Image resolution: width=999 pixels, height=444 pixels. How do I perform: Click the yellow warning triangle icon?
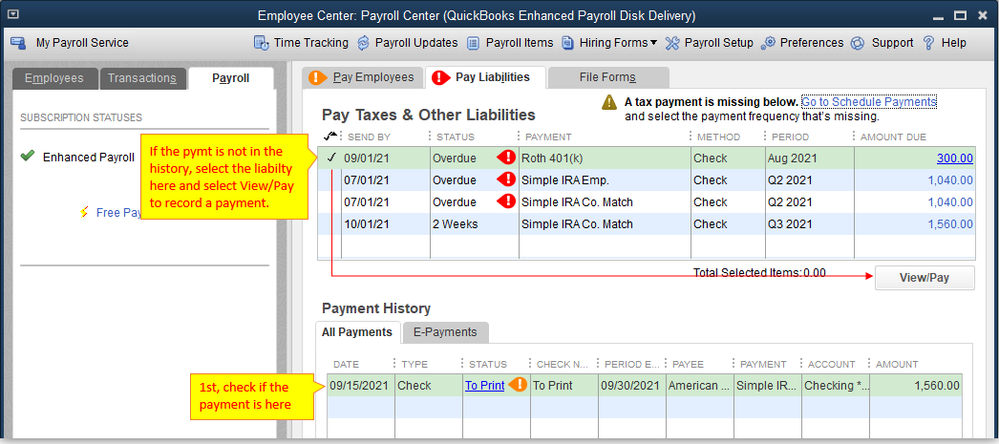(x=610, y=102)
